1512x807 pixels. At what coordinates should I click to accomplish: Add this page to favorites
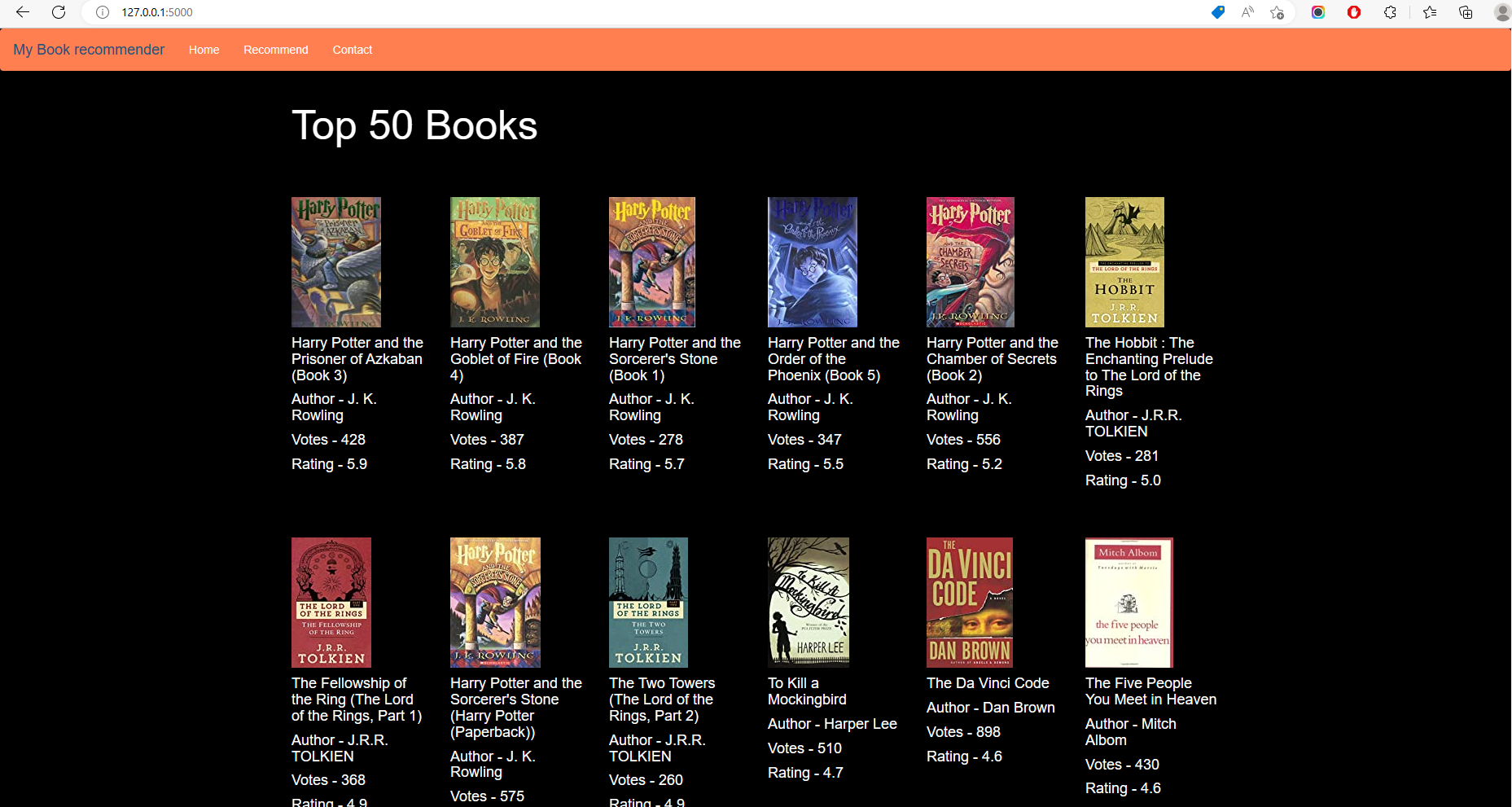[x=1278, y=12]
